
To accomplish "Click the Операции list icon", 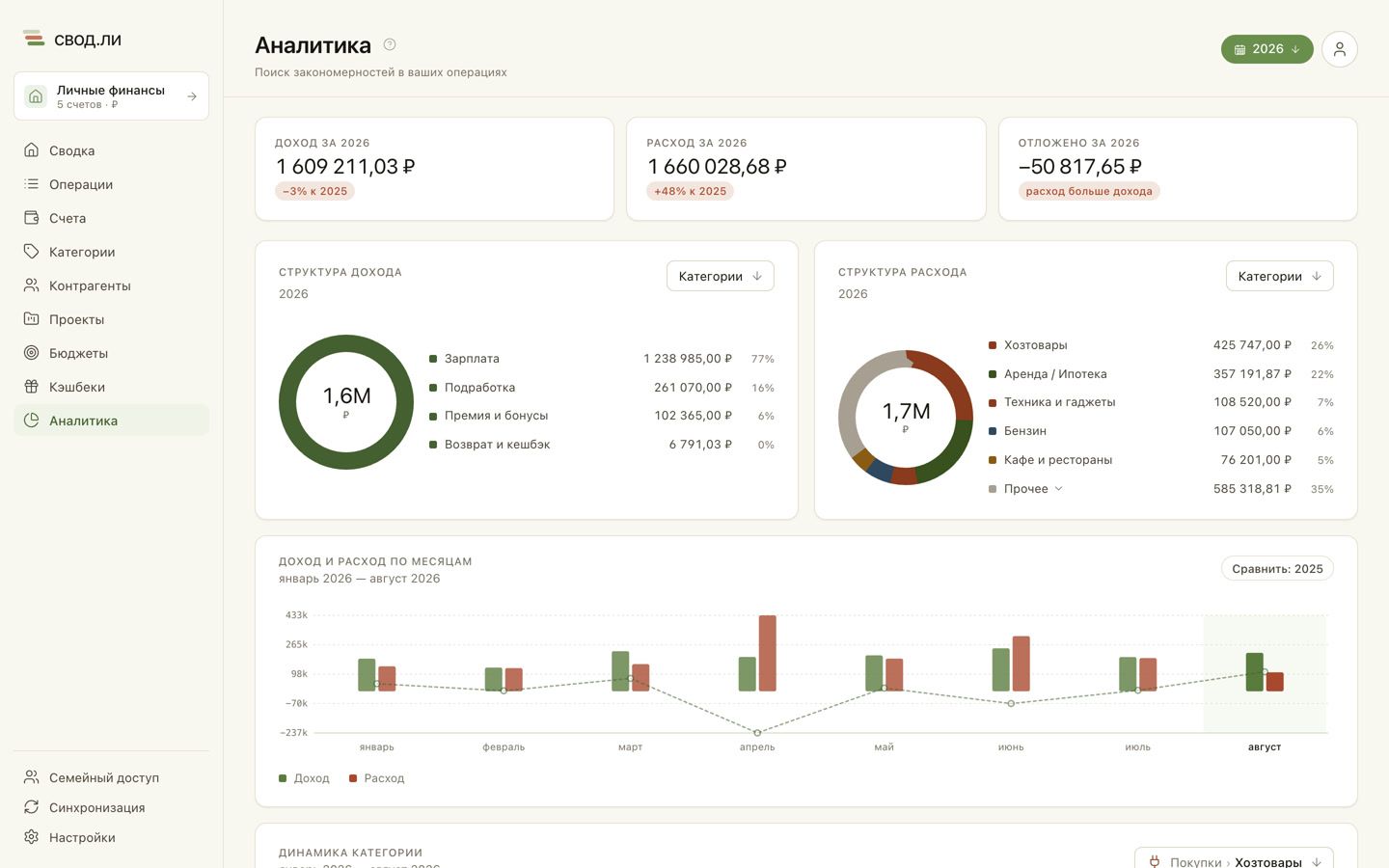I will (32, 184).
